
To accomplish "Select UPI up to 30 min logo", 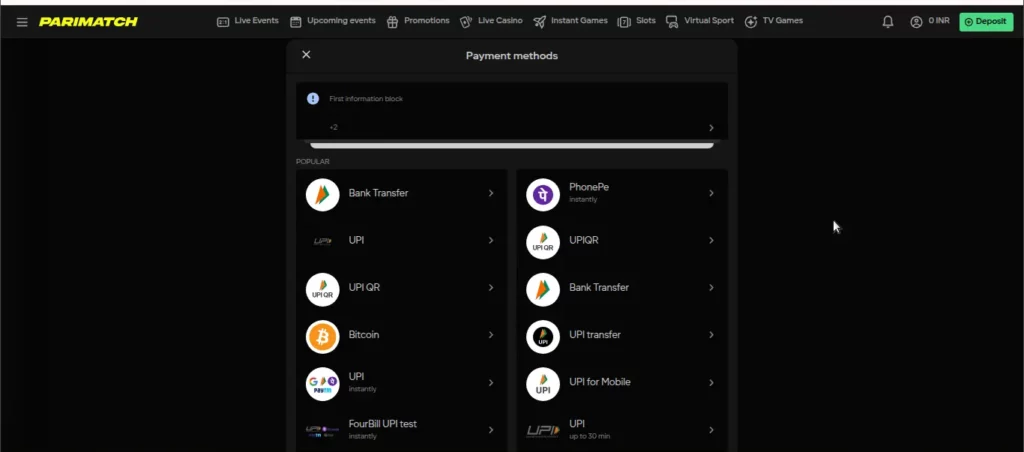I will click(x=543, y=430).
